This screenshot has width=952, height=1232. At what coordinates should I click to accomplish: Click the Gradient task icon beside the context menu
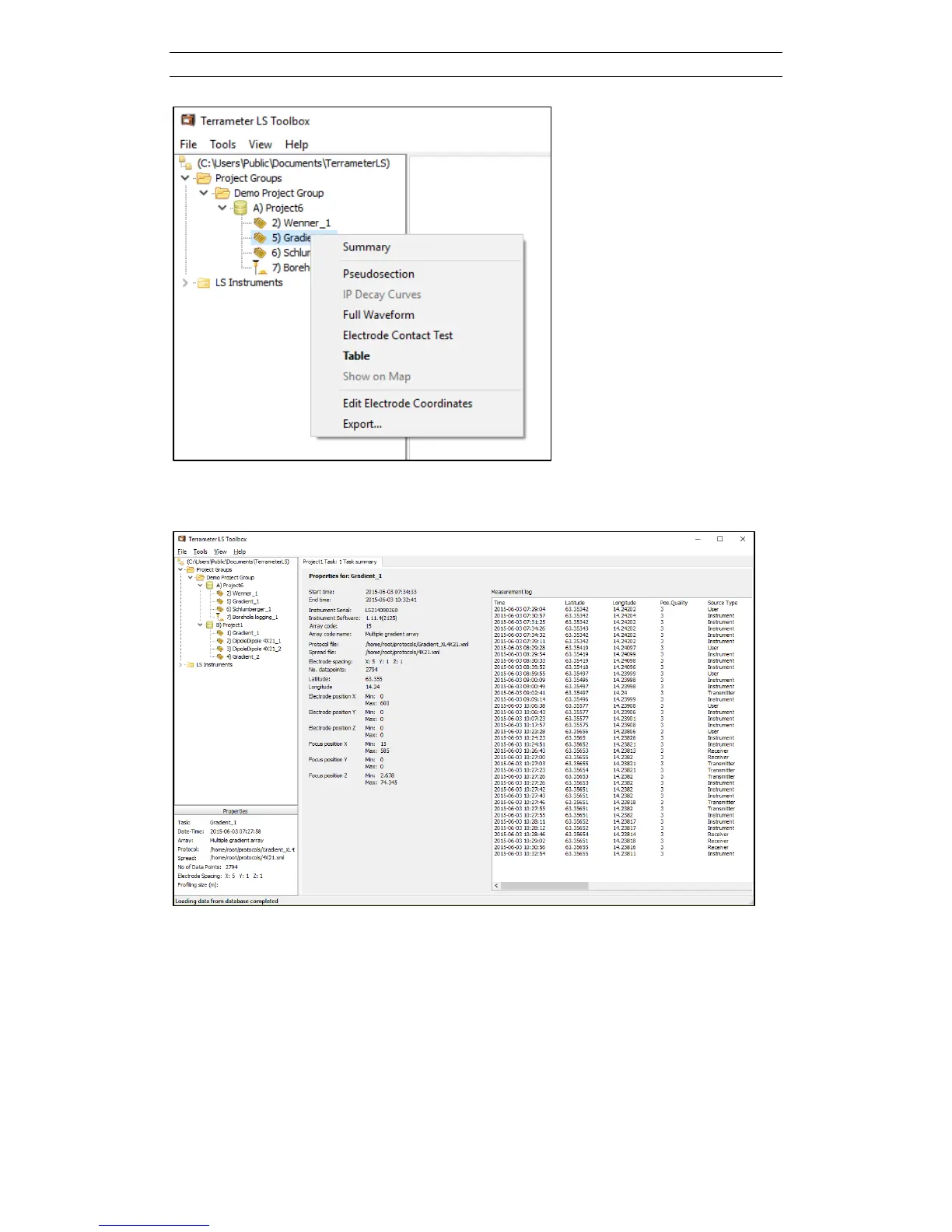pyautogui.click(x=261, y=238)
